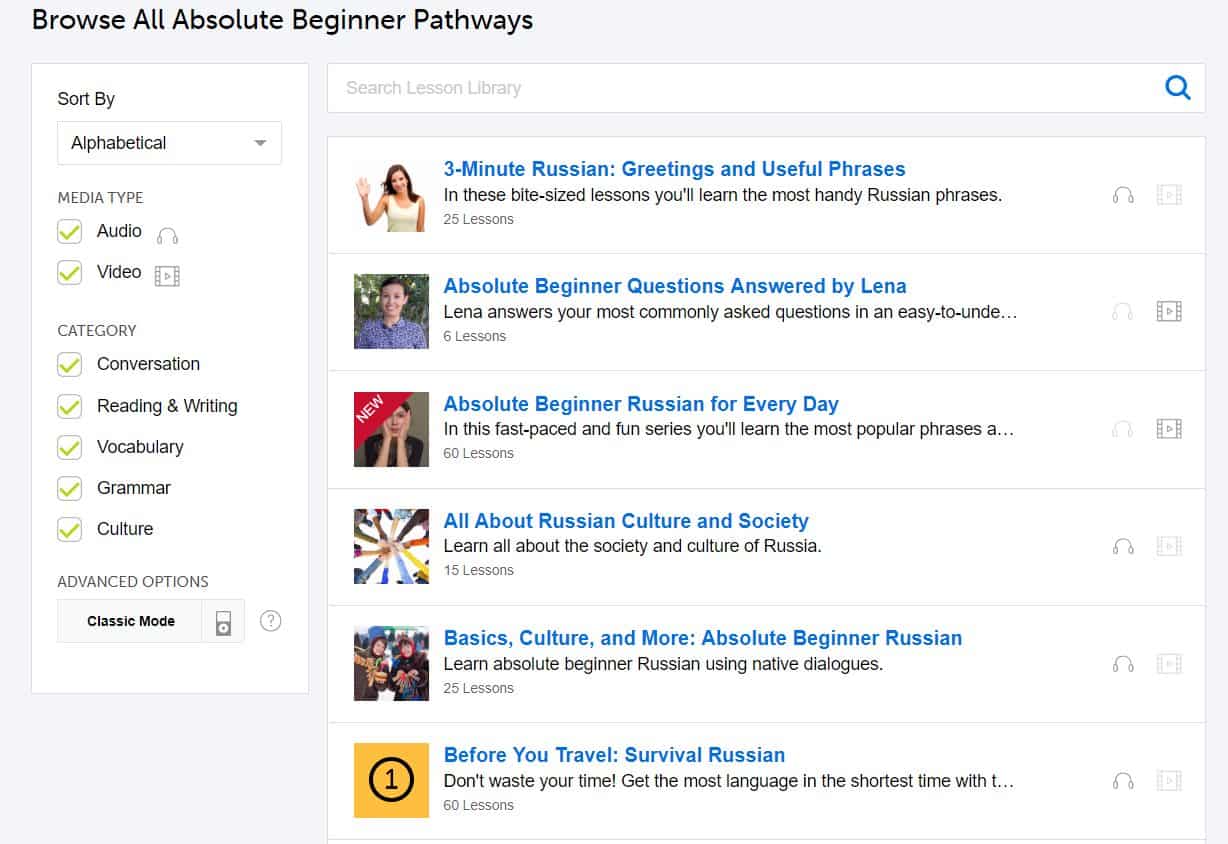
Task: Click video icon for Absolute Beginner Questions
Action: [x=1168, y=312]
